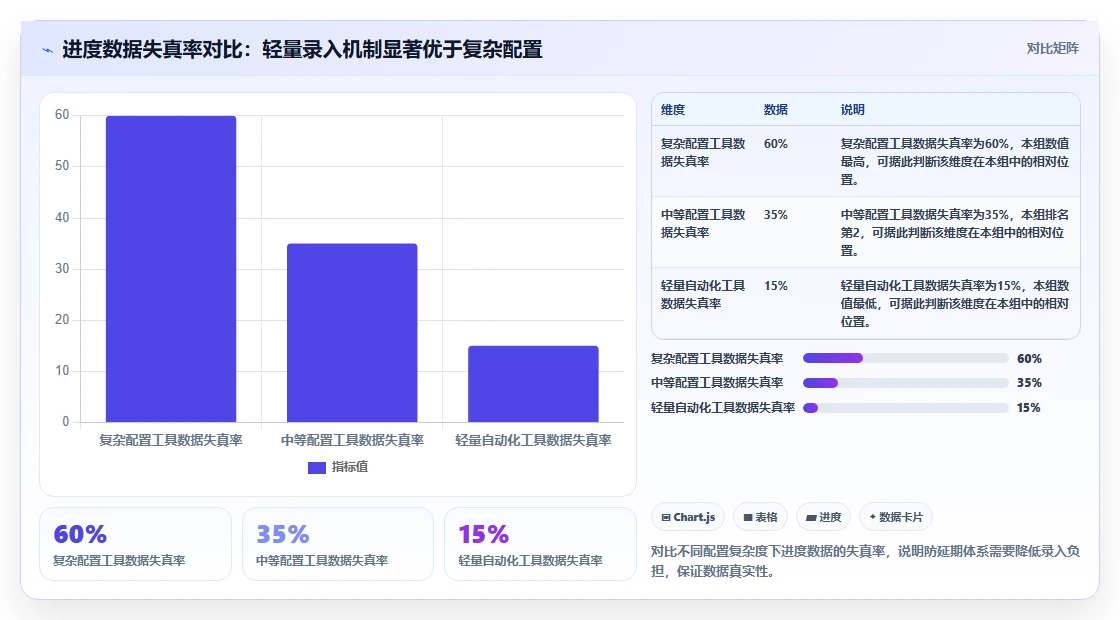Click the lightning icon beside the title

pyautogui.click(x=48, y=50)
